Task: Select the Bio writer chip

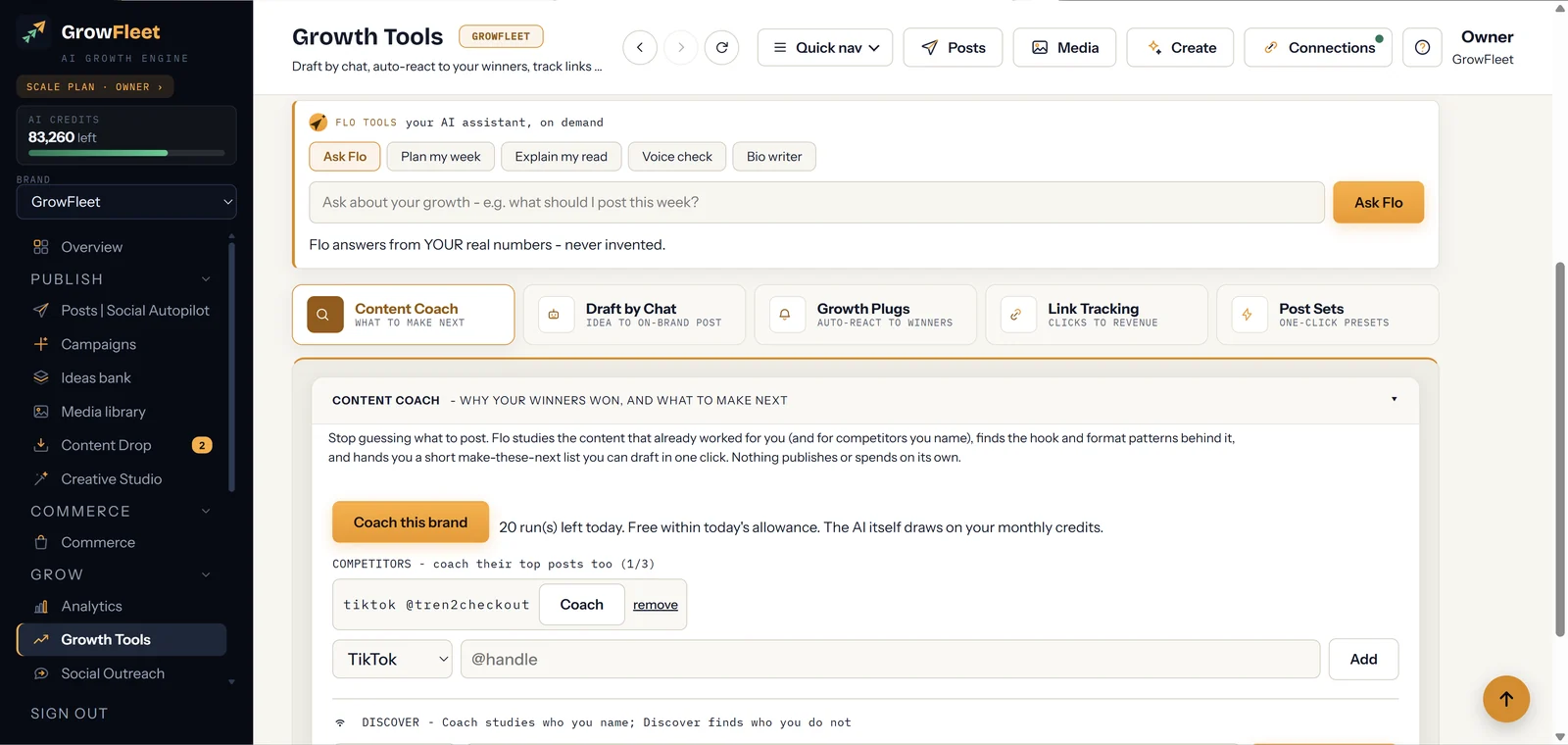Action: 774,157
